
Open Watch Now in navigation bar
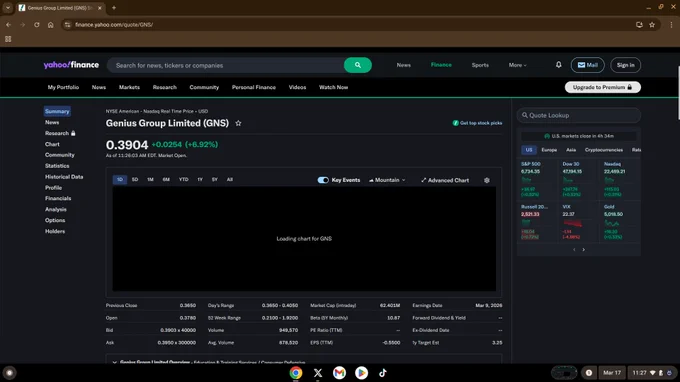click(333, 87)
